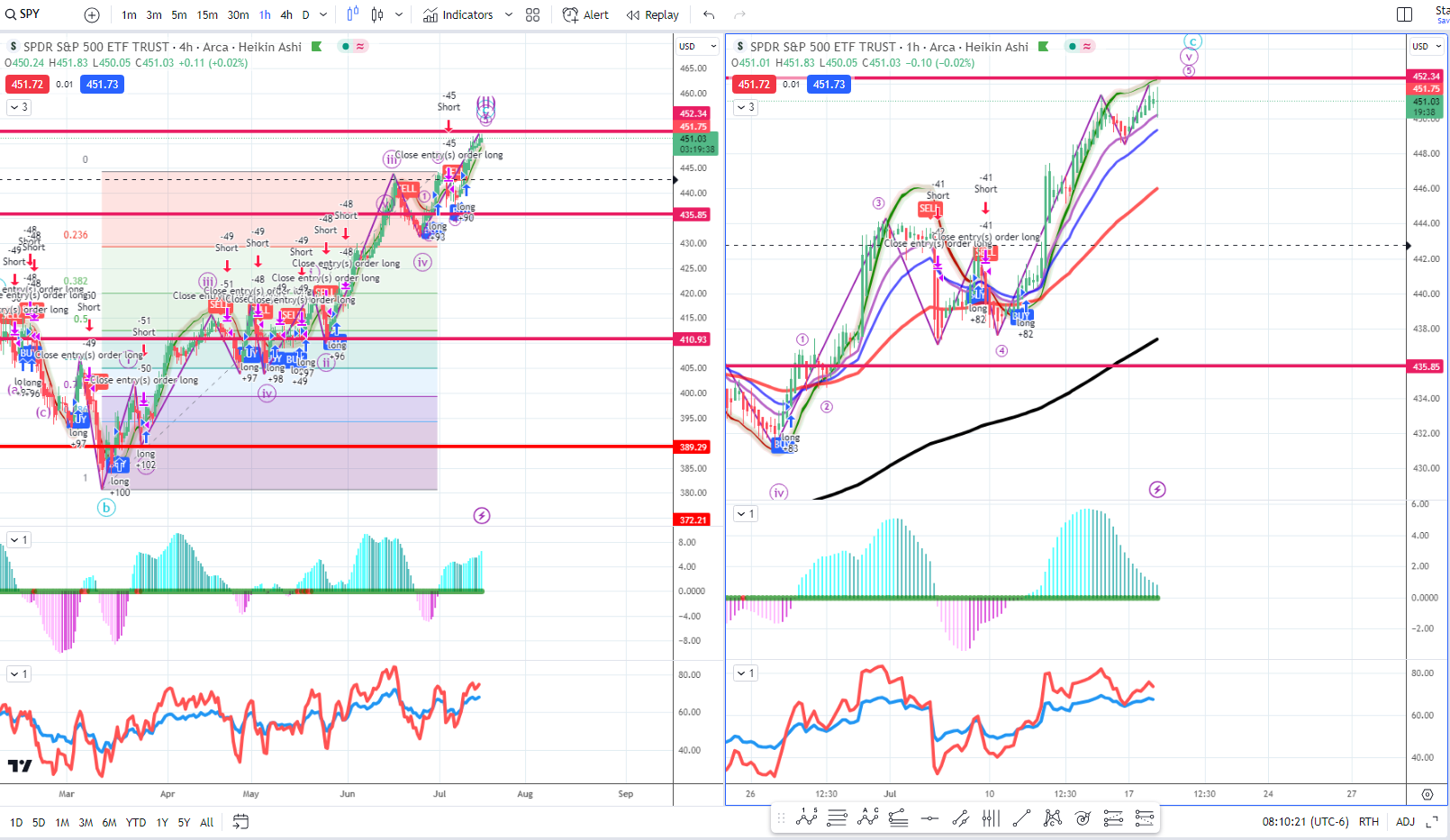Click the left chart 451.72 sell button

27,84
